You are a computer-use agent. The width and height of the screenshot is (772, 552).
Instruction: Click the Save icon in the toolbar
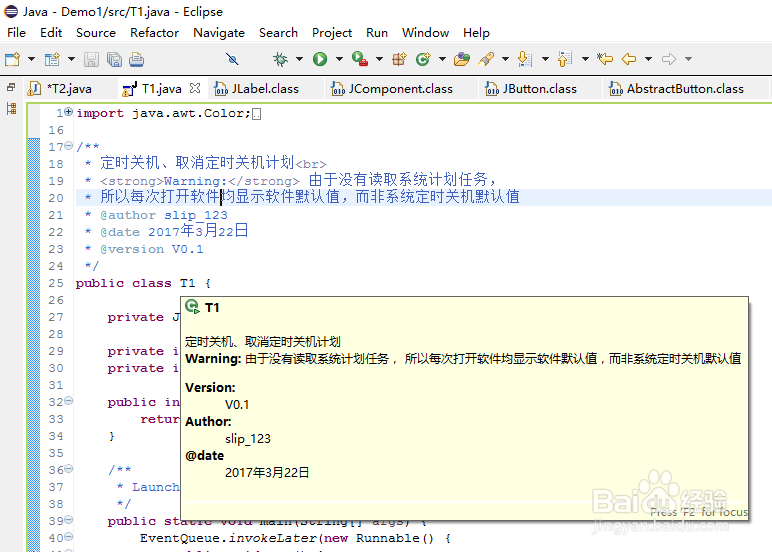pyautogui.click(x=91, y=60)
